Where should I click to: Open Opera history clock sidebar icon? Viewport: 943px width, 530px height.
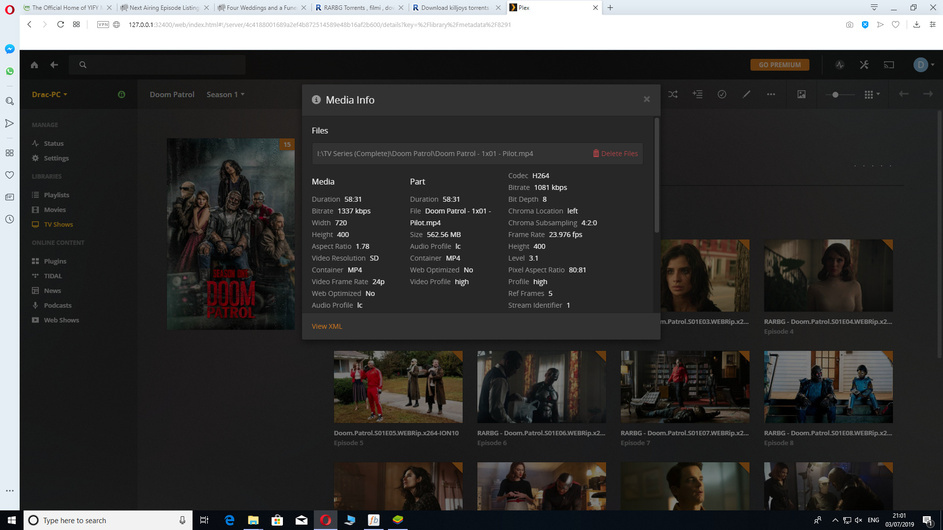pos(10,220)
